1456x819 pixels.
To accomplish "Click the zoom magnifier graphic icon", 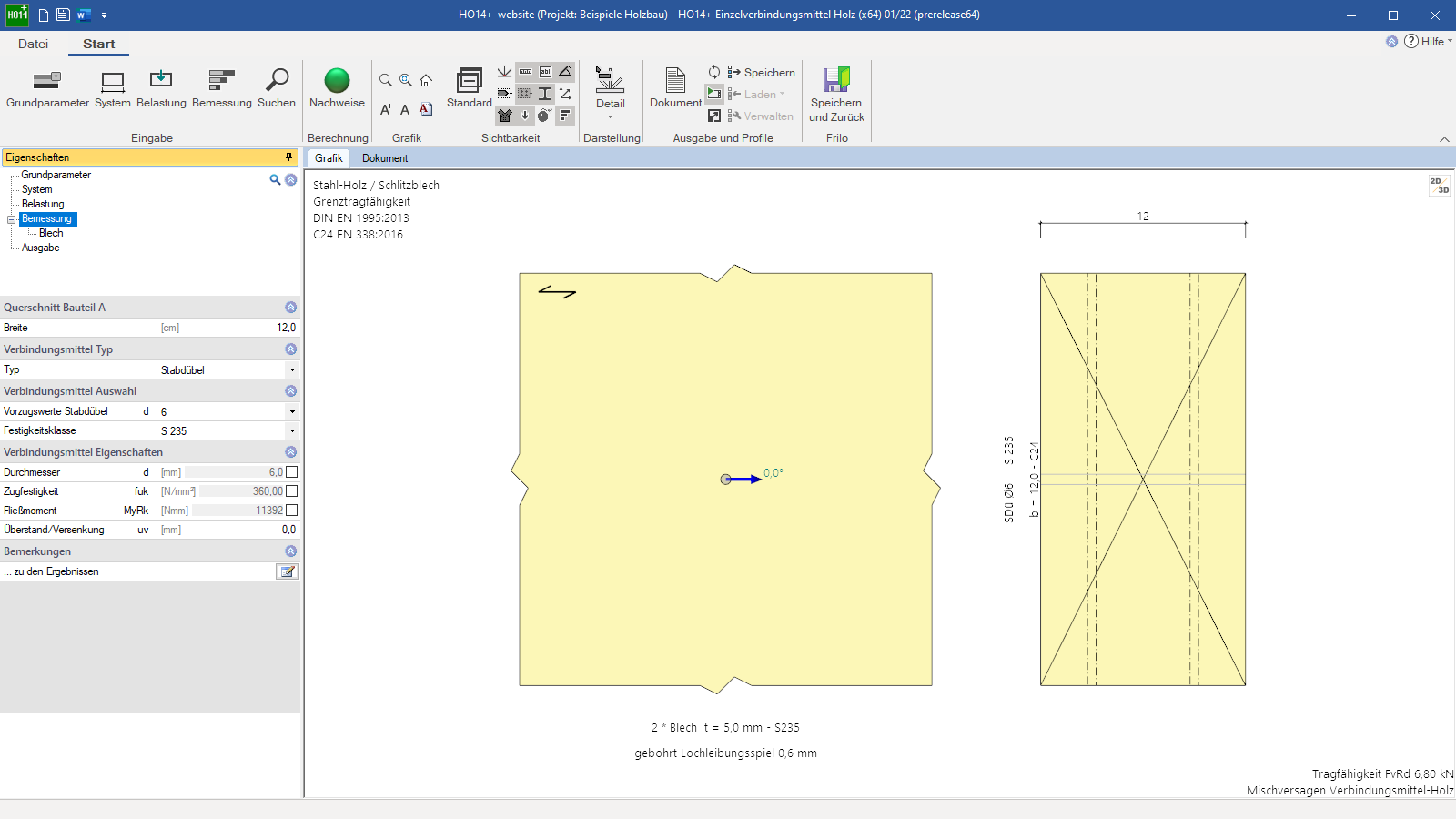I will coord(386,80).
